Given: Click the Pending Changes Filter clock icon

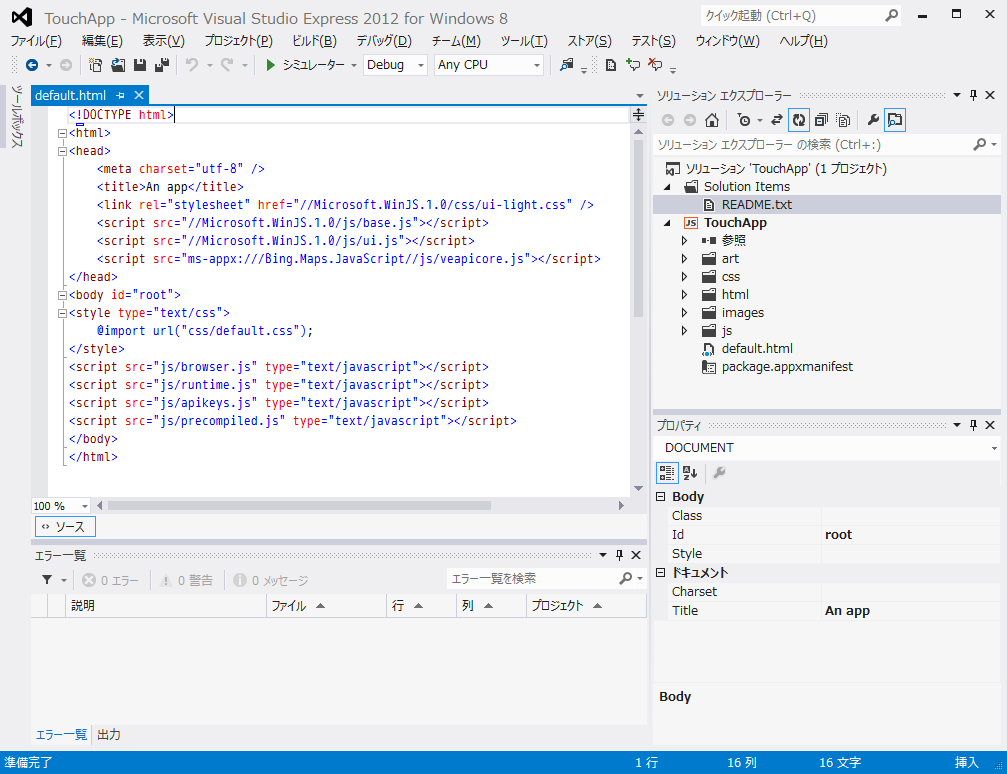Looking at the screenshot, I should pos(744,120).
